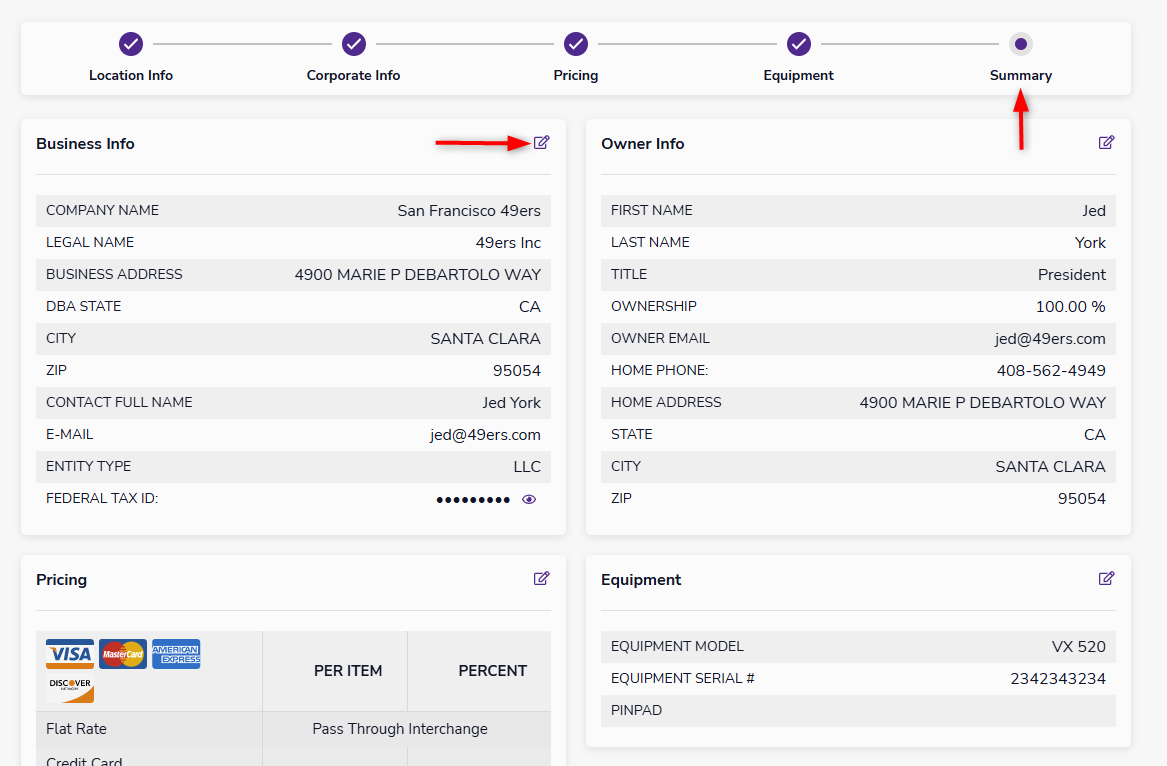Screen dimensions: 1167x766
Task: Edit the Owner Info section
Action: [x=1106, y=142]
